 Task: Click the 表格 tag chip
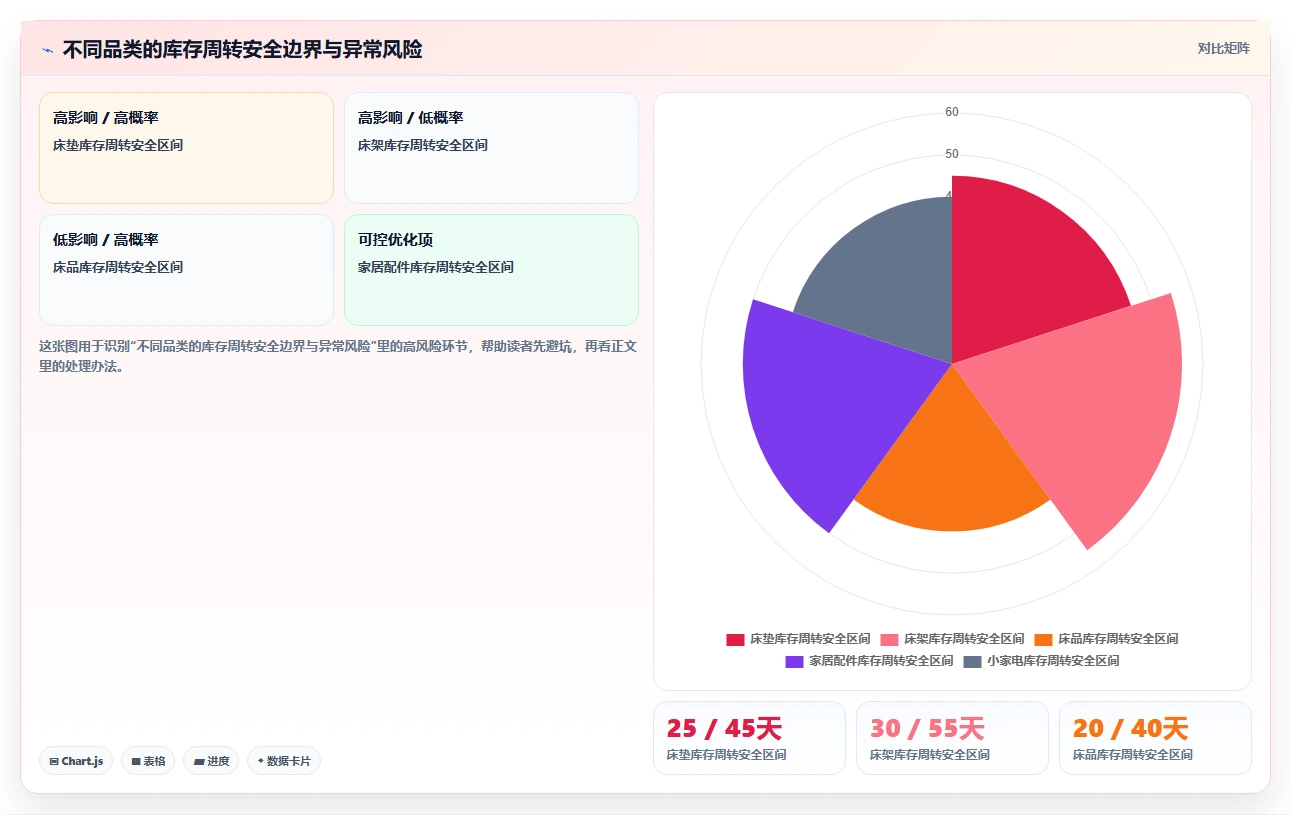pyautogui.click(x=148, y=761)
